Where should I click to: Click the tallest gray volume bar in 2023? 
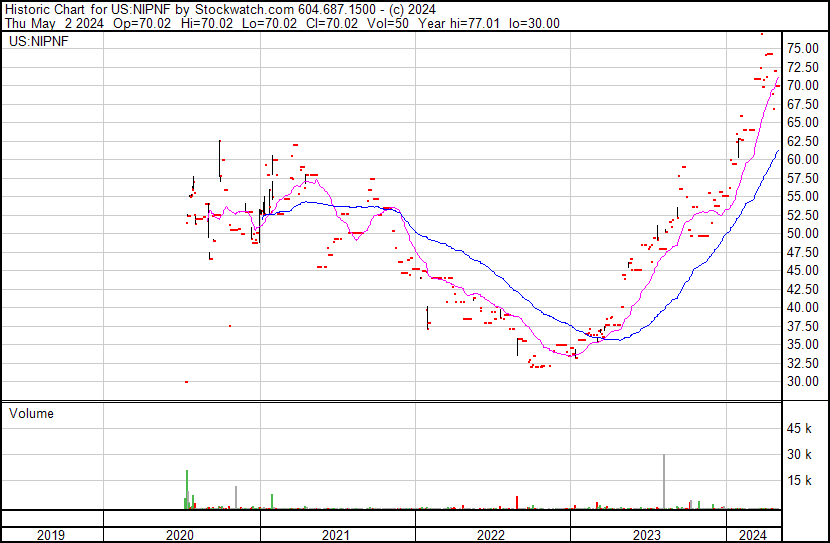pos(663,482)
